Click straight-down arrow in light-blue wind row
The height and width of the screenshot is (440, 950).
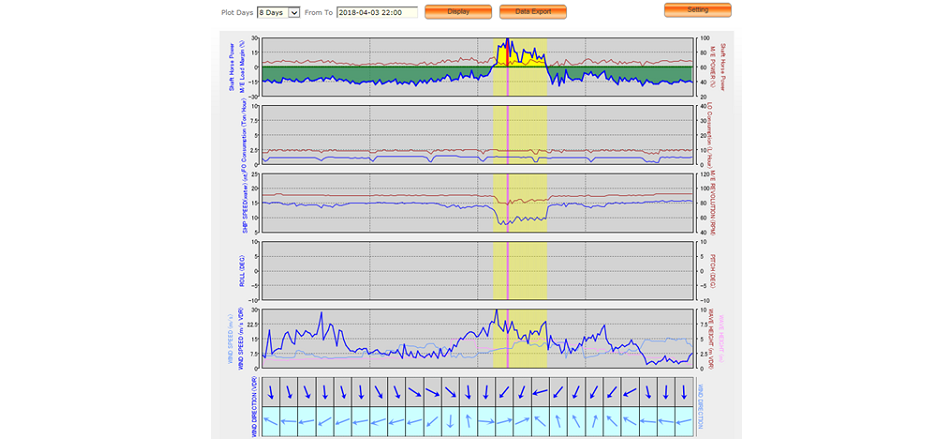pos(452,421)
